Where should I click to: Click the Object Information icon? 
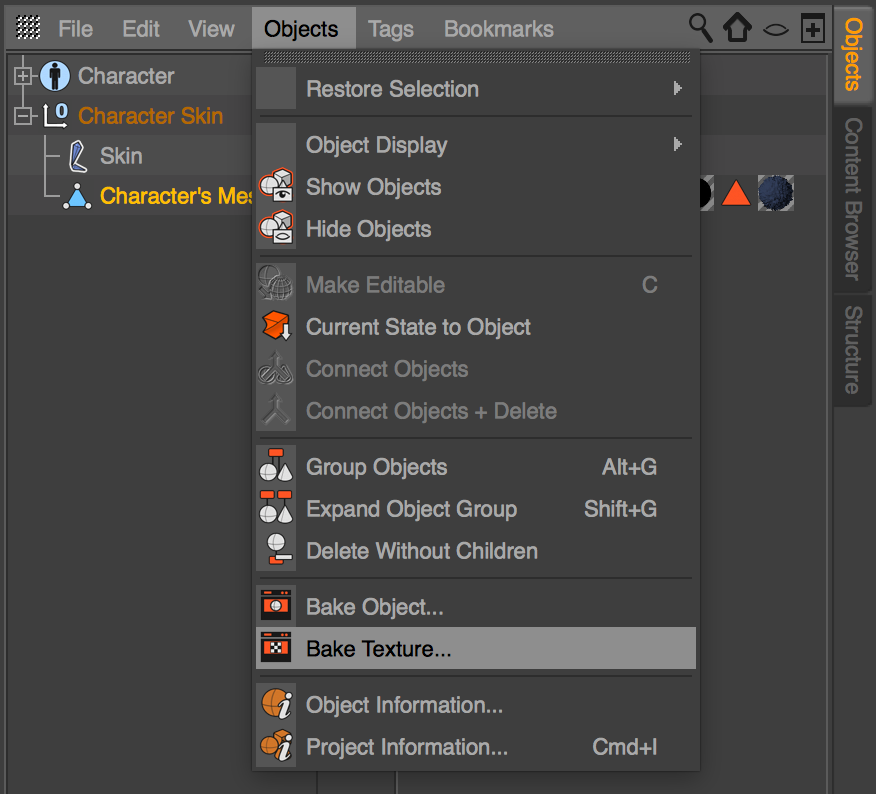276,705
